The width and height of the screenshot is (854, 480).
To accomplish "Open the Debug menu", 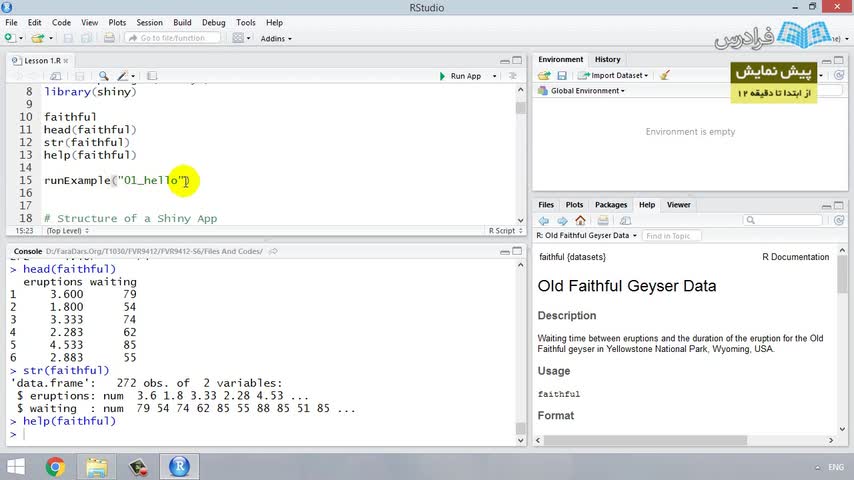I will pos(214,22).
